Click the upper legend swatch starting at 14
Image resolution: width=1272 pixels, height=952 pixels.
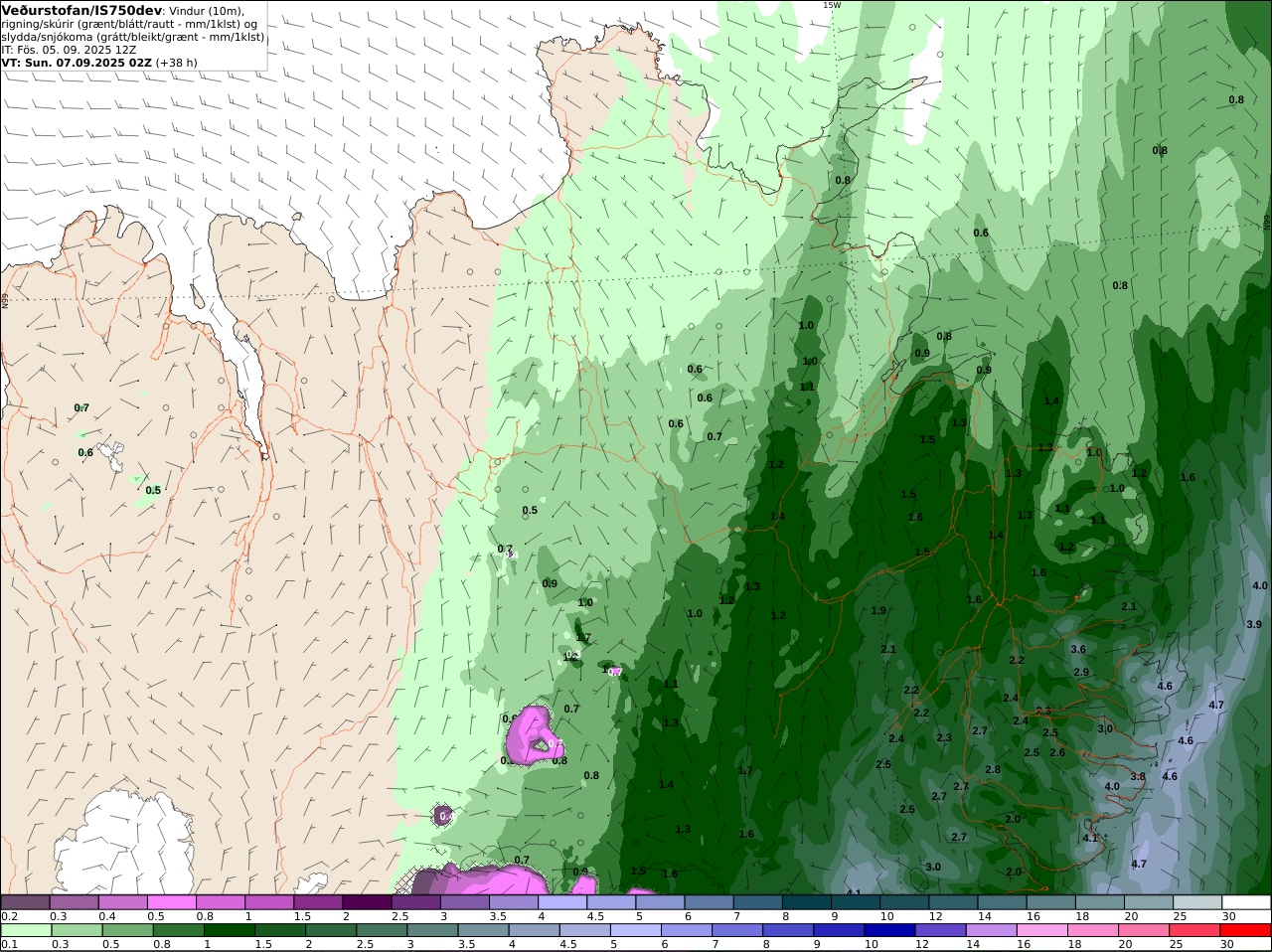tap(1003, 902)
